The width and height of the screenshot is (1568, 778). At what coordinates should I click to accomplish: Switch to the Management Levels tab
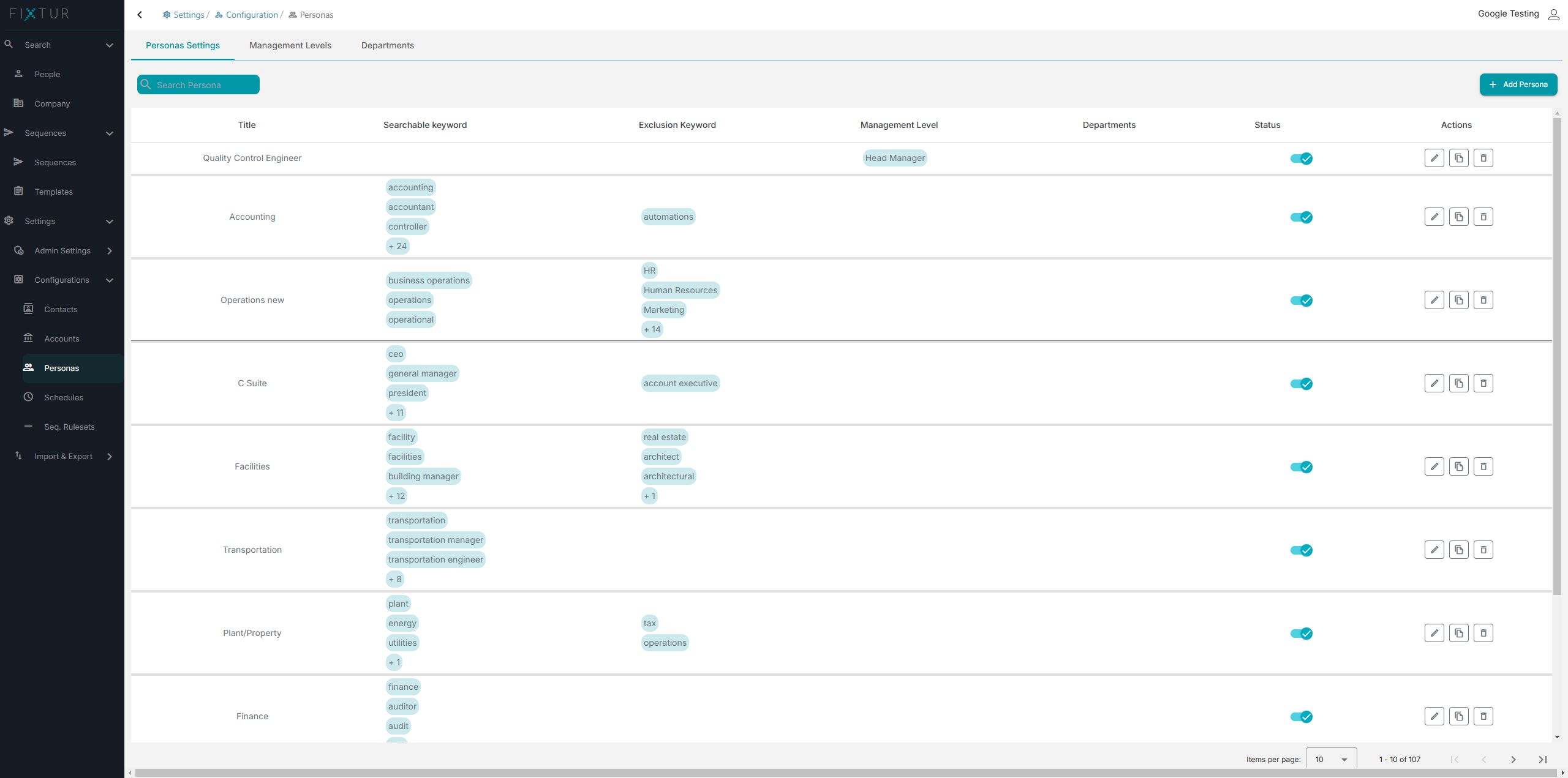pos(290,45)
